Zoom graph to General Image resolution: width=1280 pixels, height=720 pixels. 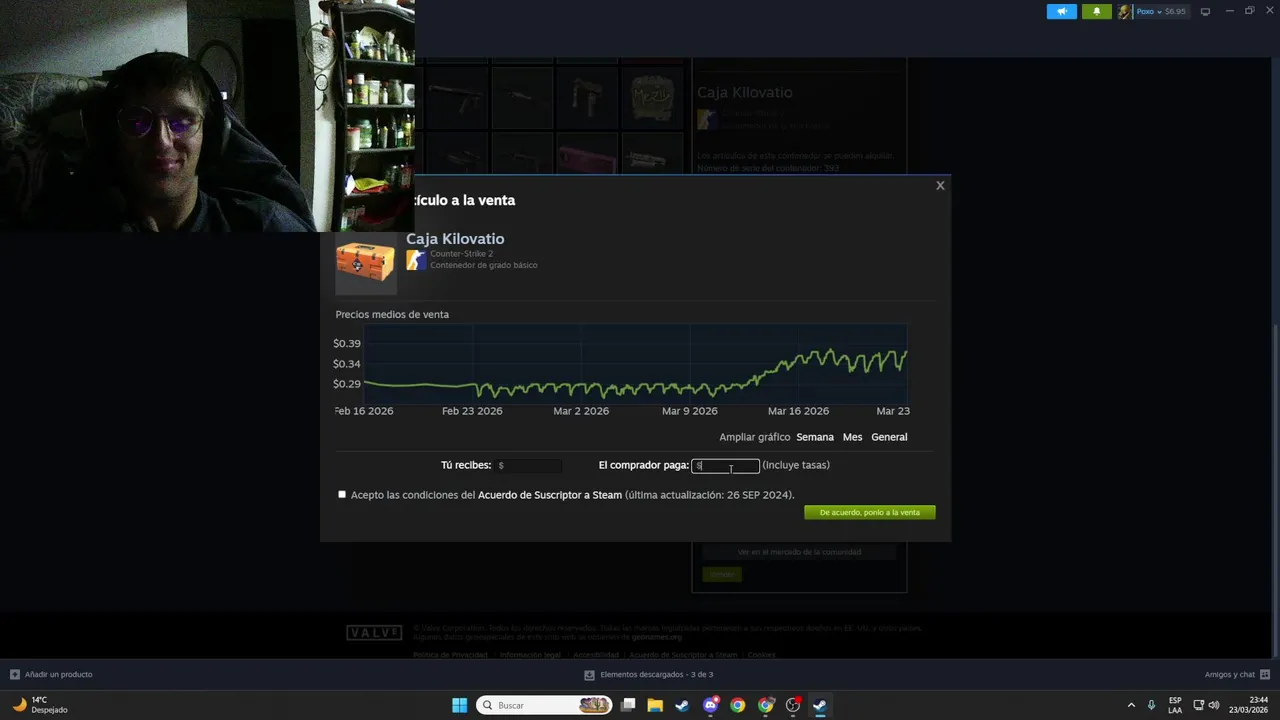[x=889, y=437]
